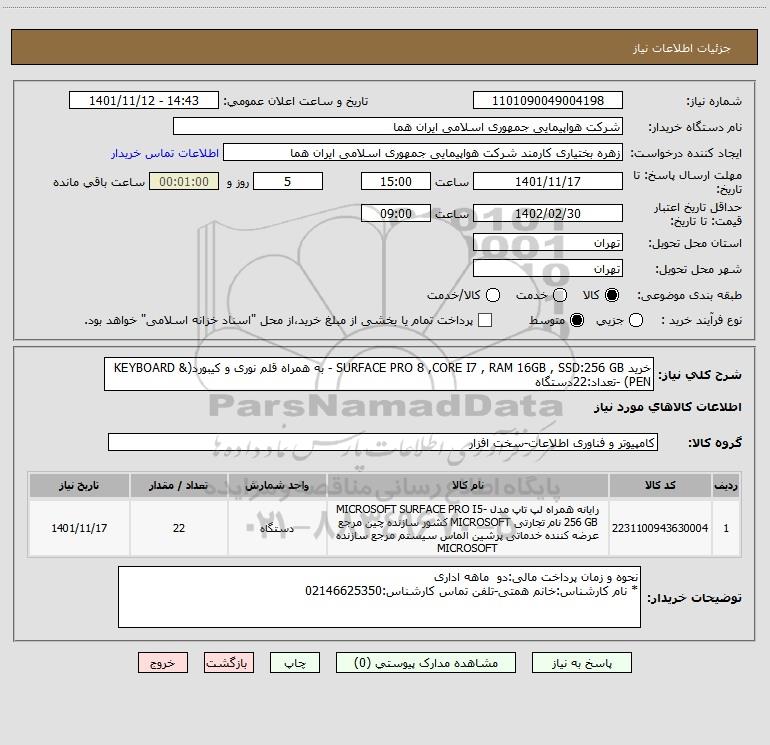Choose the جزیی purchase type radio
Image resolution: width=770 pixels, height=745 pixels.
(636, 321)
